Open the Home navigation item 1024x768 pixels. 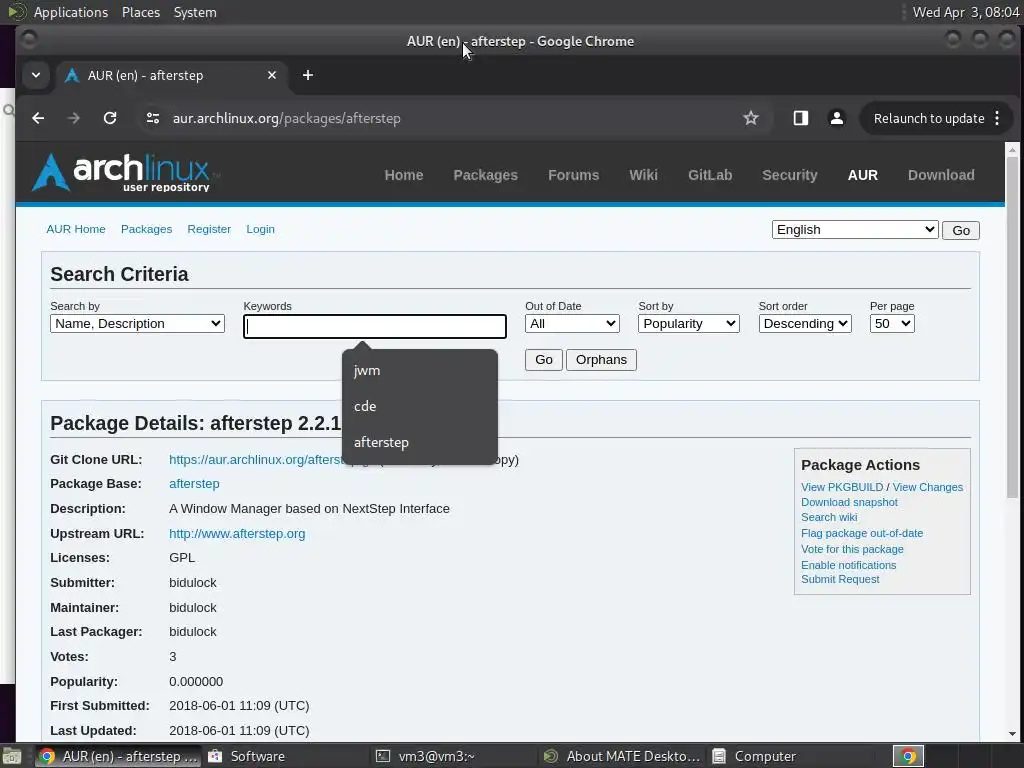tap(404, 175)
